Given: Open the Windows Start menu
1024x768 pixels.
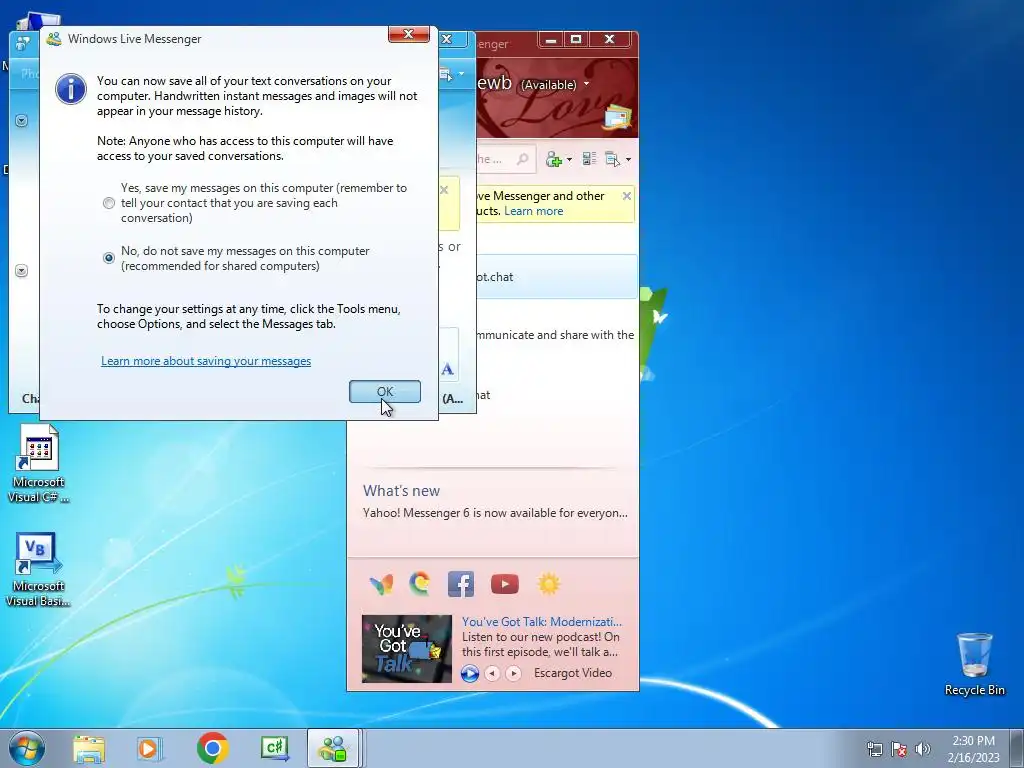Looking at the screenshot, I should click(26, 748).
